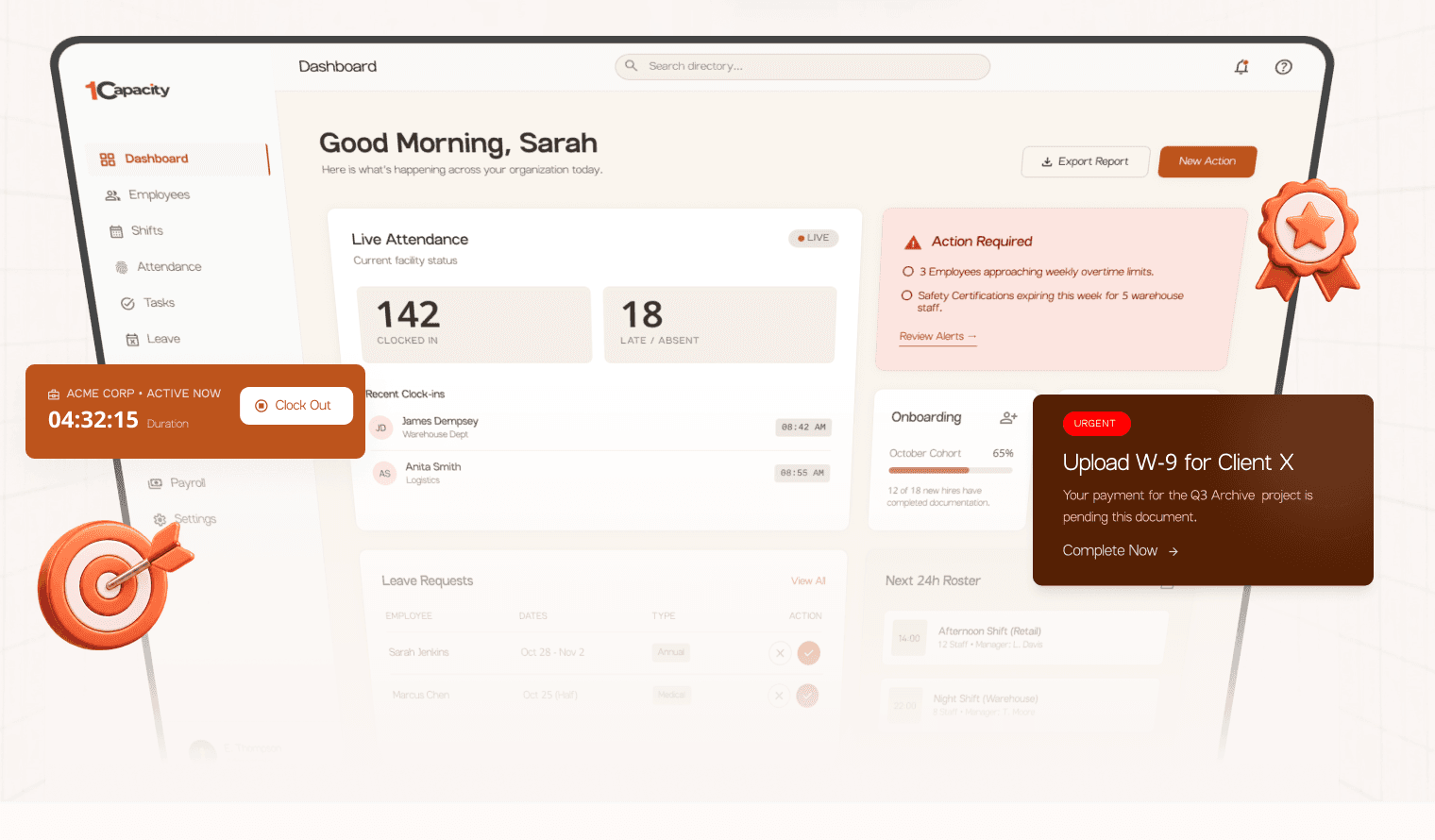Click the Tasks checkmark circle icon
The width and height of the screenshot is (1435, 840).
(x=127, y=303)
